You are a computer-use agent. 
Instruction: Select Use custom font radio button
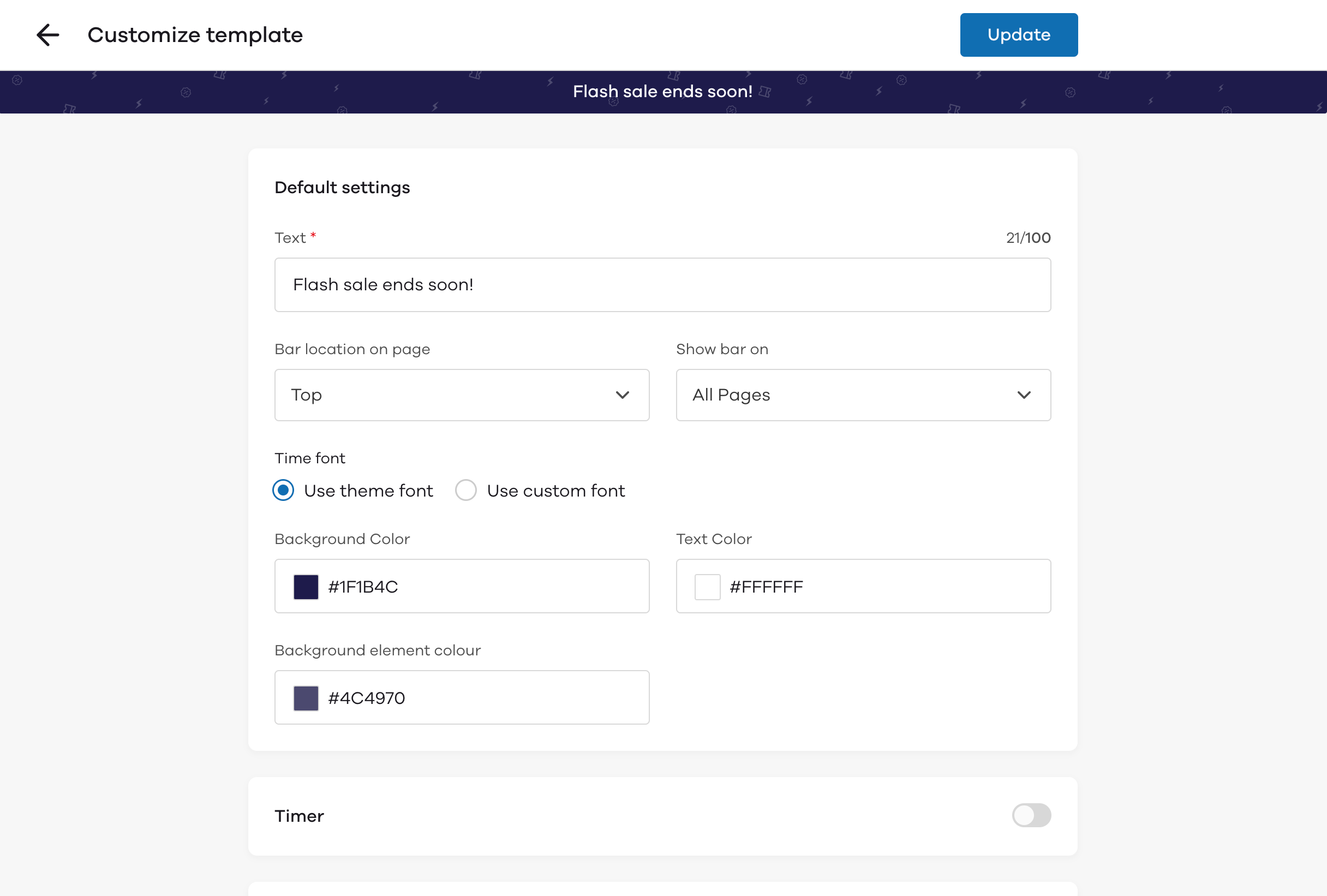[x=466, y=490]
